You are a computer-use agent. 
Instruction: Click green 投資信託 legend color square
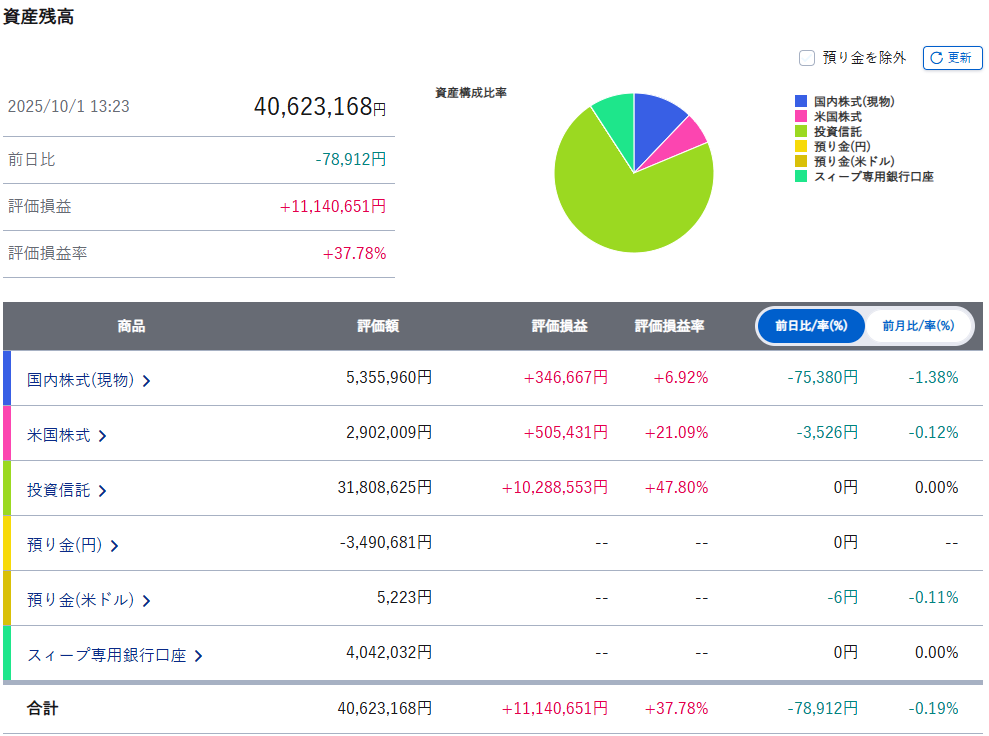coord(801,132)
